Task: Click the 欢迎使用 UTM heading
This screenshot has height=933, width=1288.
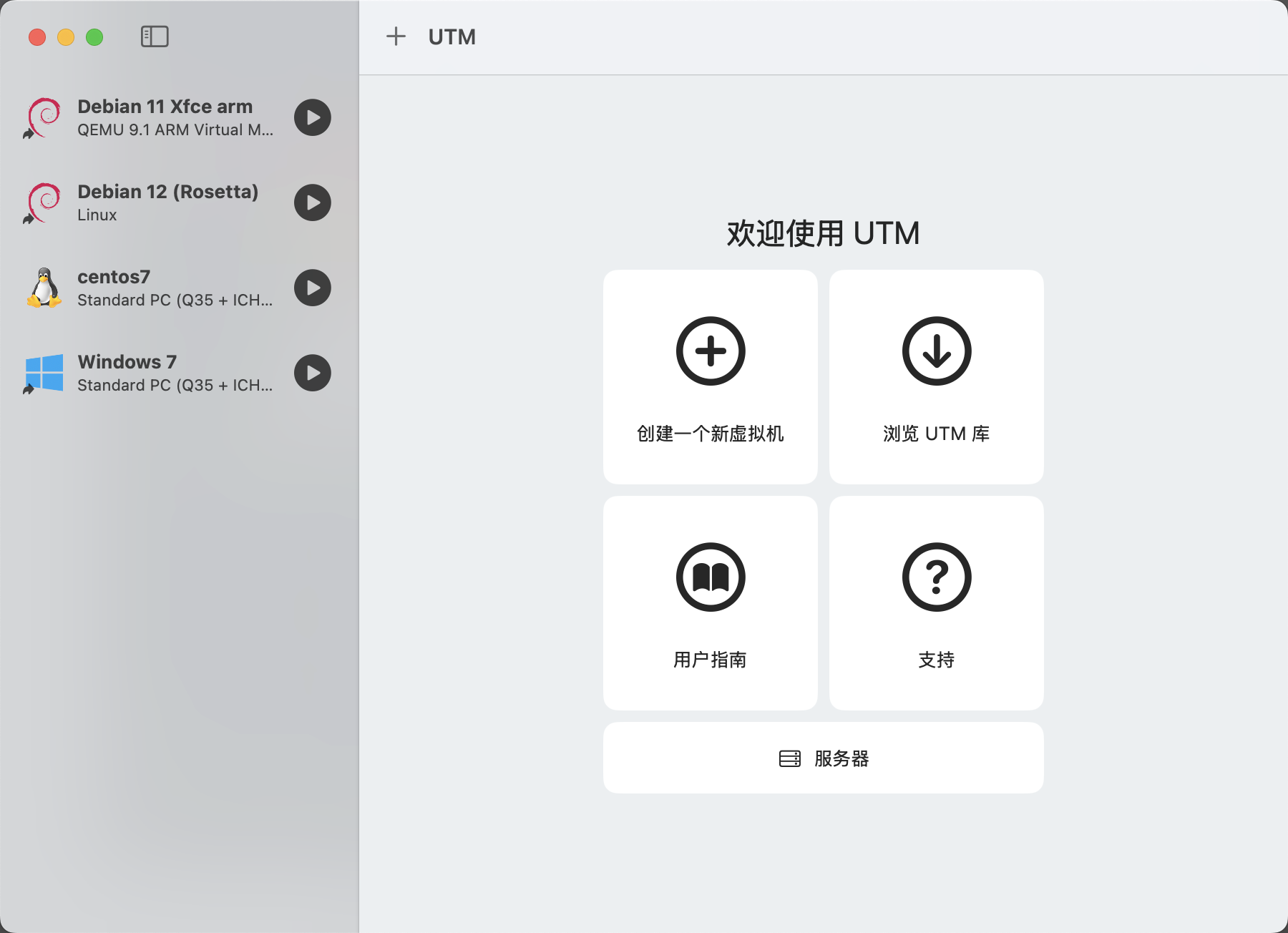Action: [x=824, y=233]
